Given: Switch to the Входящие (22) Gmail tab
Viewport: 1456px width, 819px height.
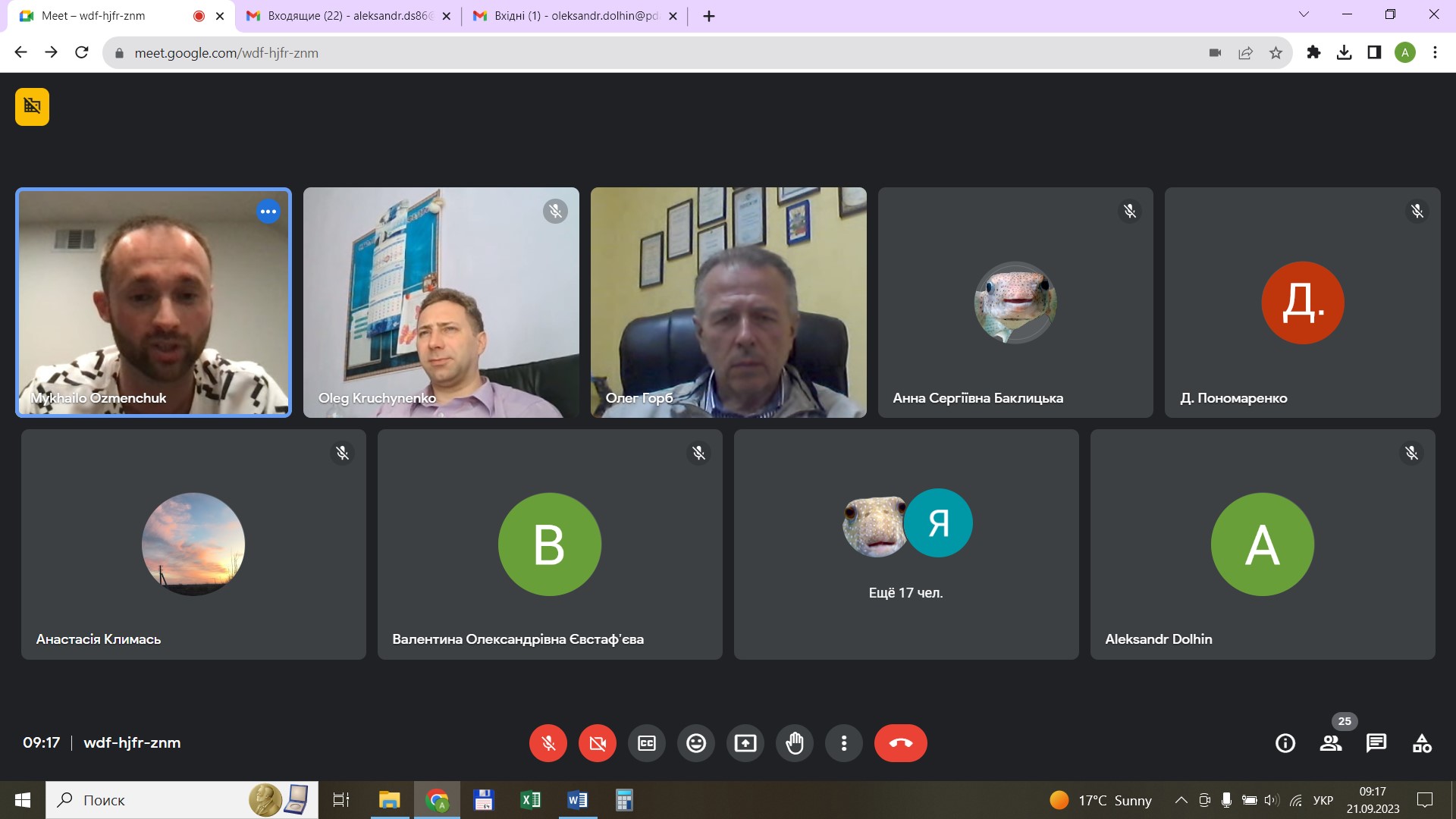Looking at the screenshot, I should pyautogui.click(x=349, y=16).
